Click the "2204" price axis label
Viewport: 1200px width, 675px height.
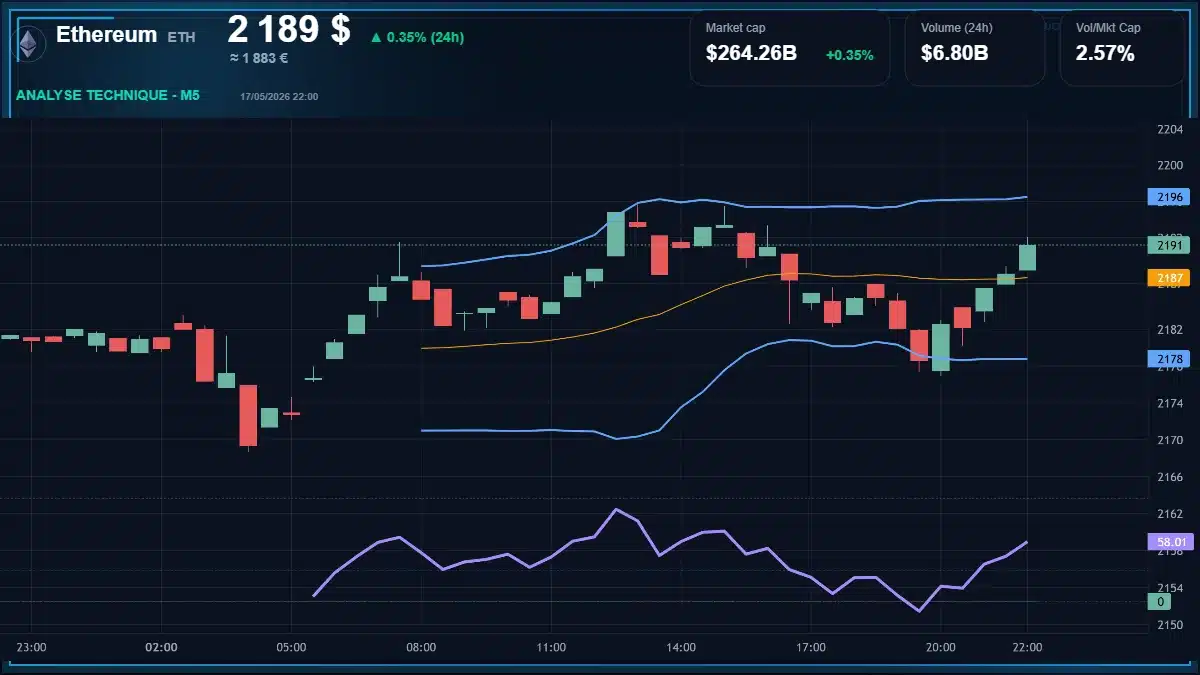click(x=1169, y=129)
